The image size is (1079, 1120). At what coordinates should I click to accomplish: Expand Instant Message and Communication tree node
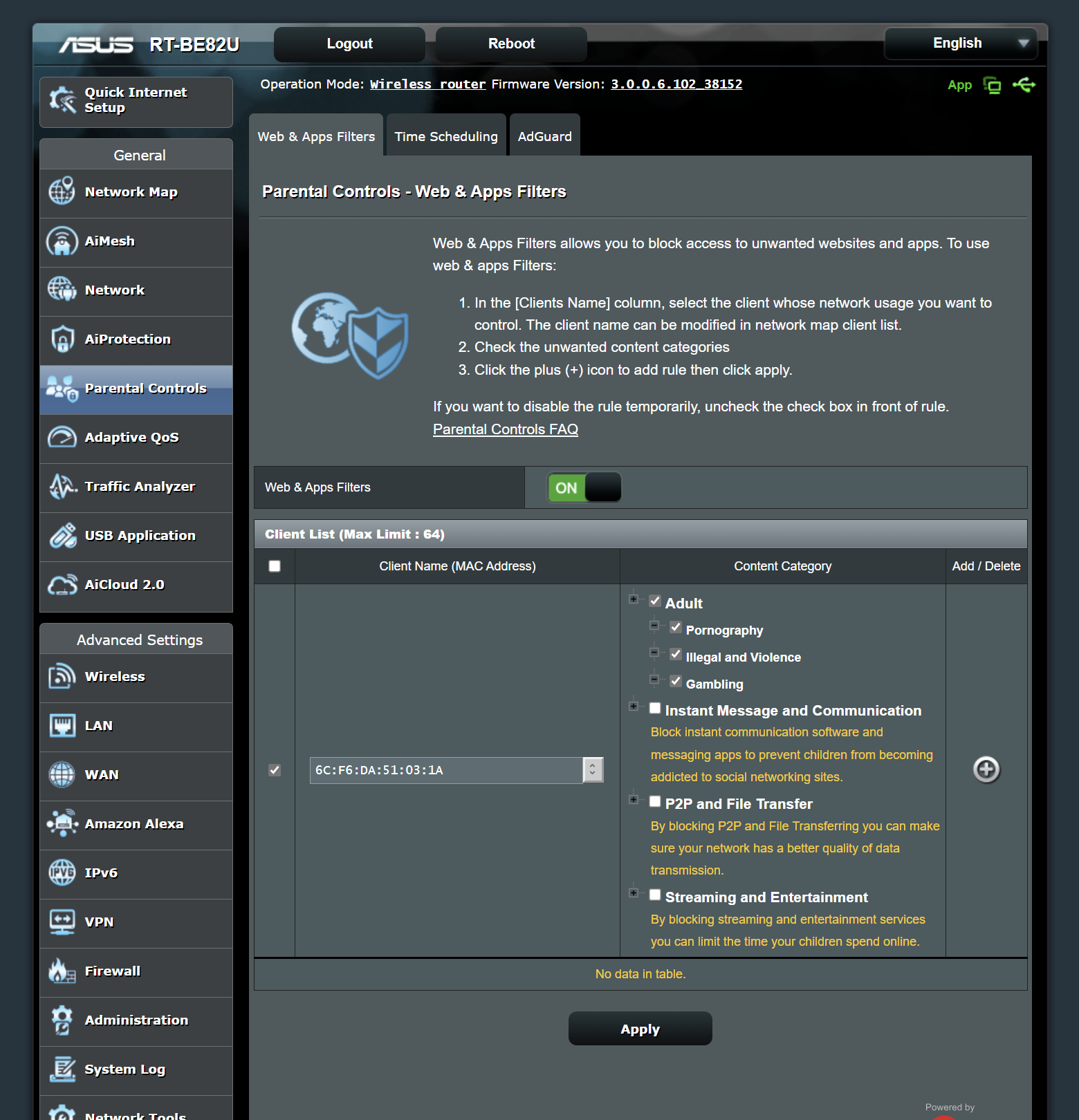633,706
